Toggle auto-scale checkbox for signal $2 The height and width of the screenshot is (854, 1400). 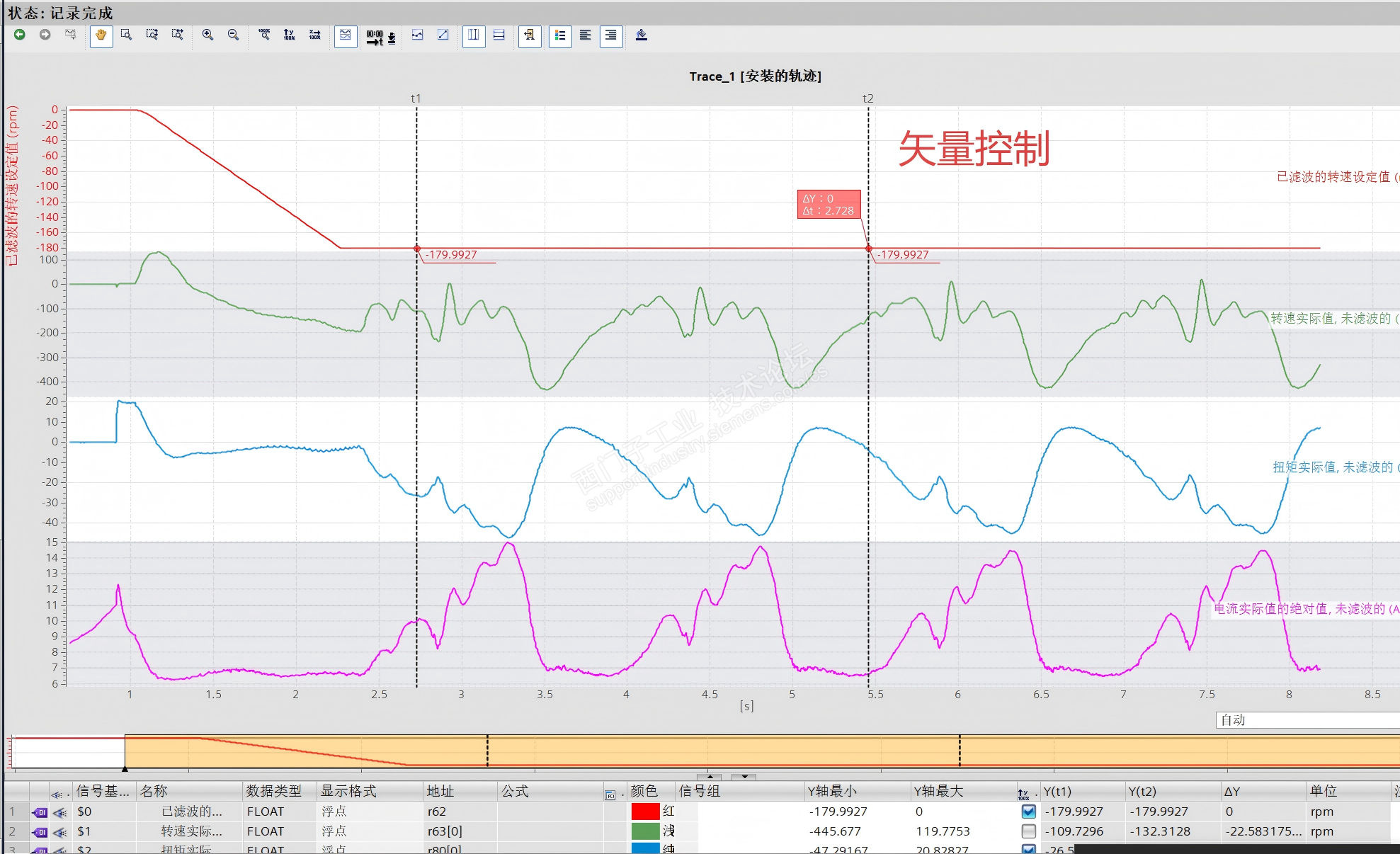pos(1029,849)
